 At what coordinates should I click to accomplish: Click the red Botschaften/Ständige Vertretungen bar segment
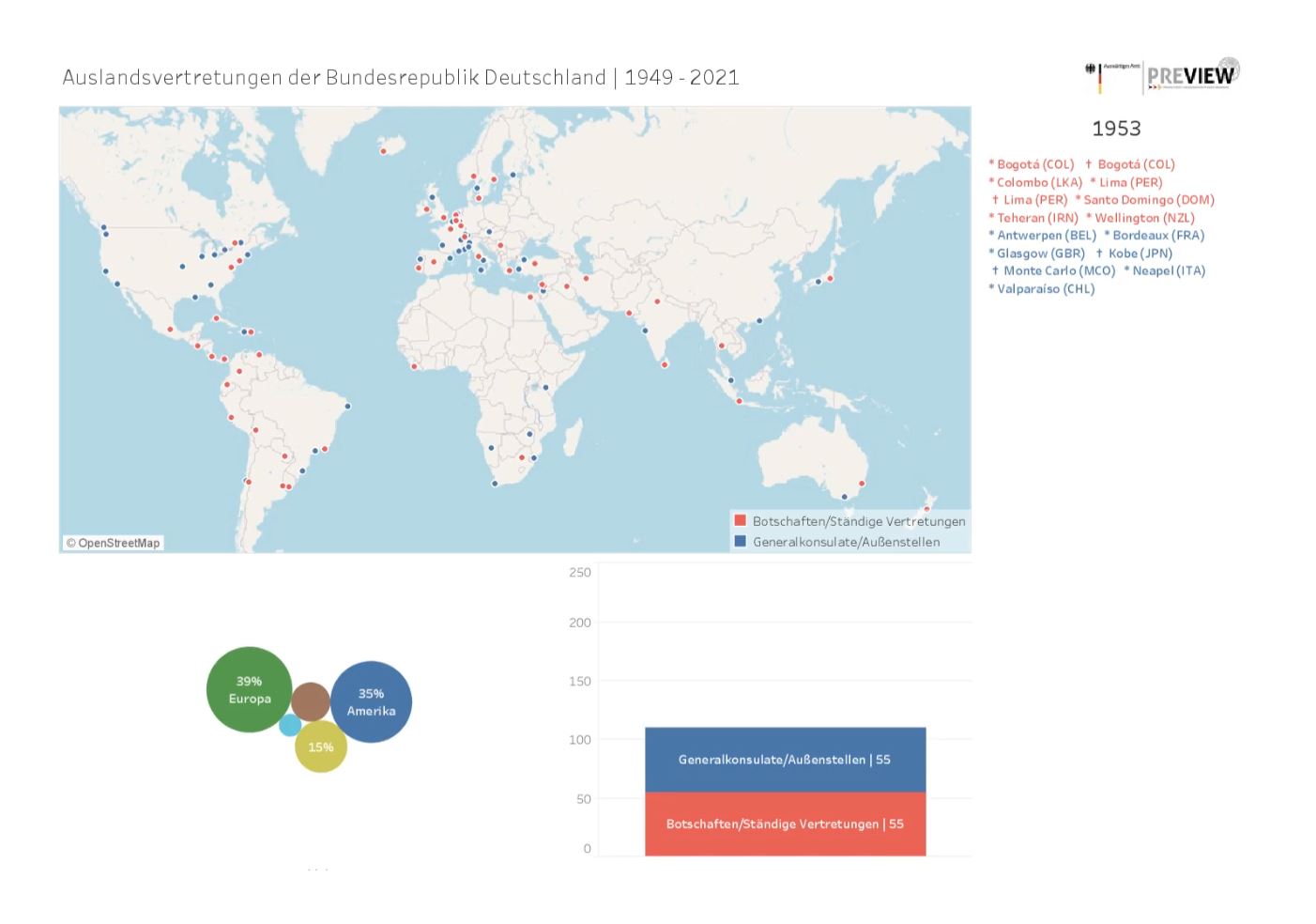point(785,824)
